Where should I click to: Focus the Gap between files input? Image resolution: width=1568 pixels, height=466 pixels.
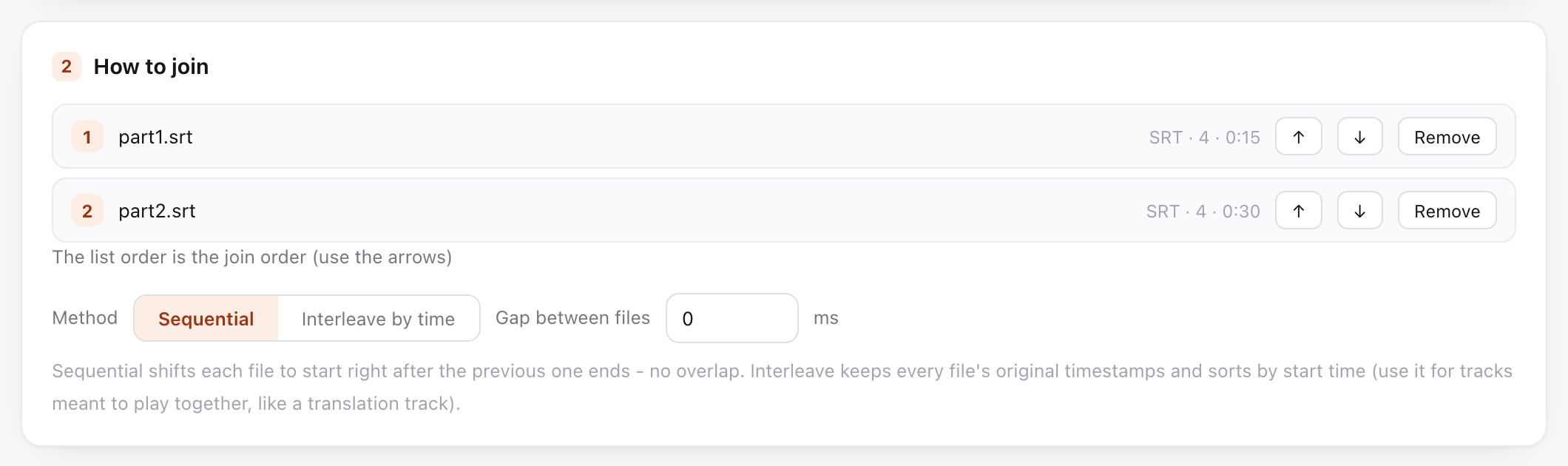731,318
